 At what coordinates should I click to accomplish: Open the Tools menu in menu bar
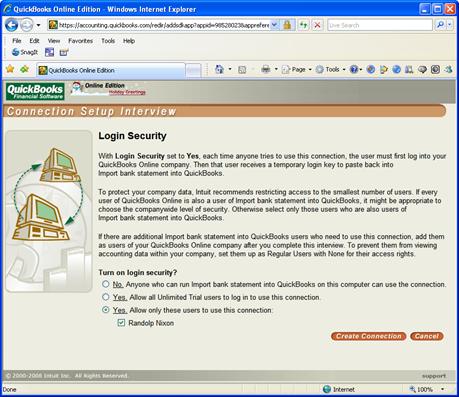point(108,41)
